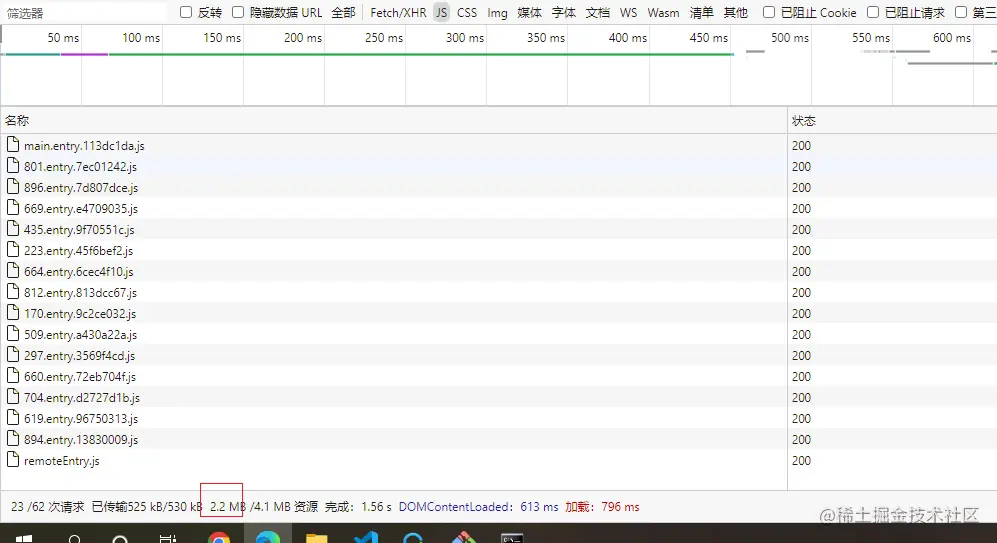997x543 pixels.
Task: Open the terminal from the taskbar
Action: coord(511,539)
